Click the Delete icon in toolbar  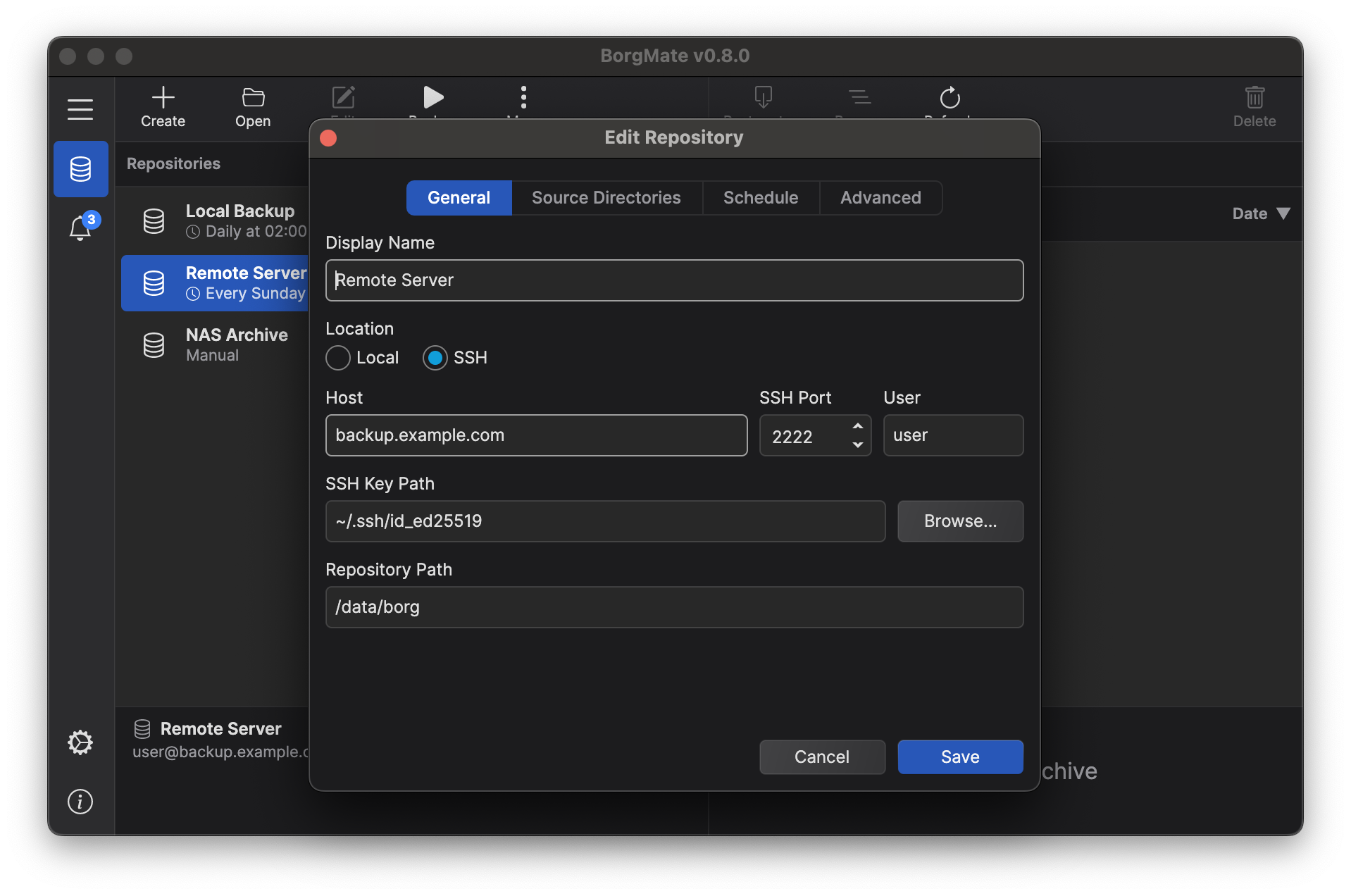pos(1254,99)
